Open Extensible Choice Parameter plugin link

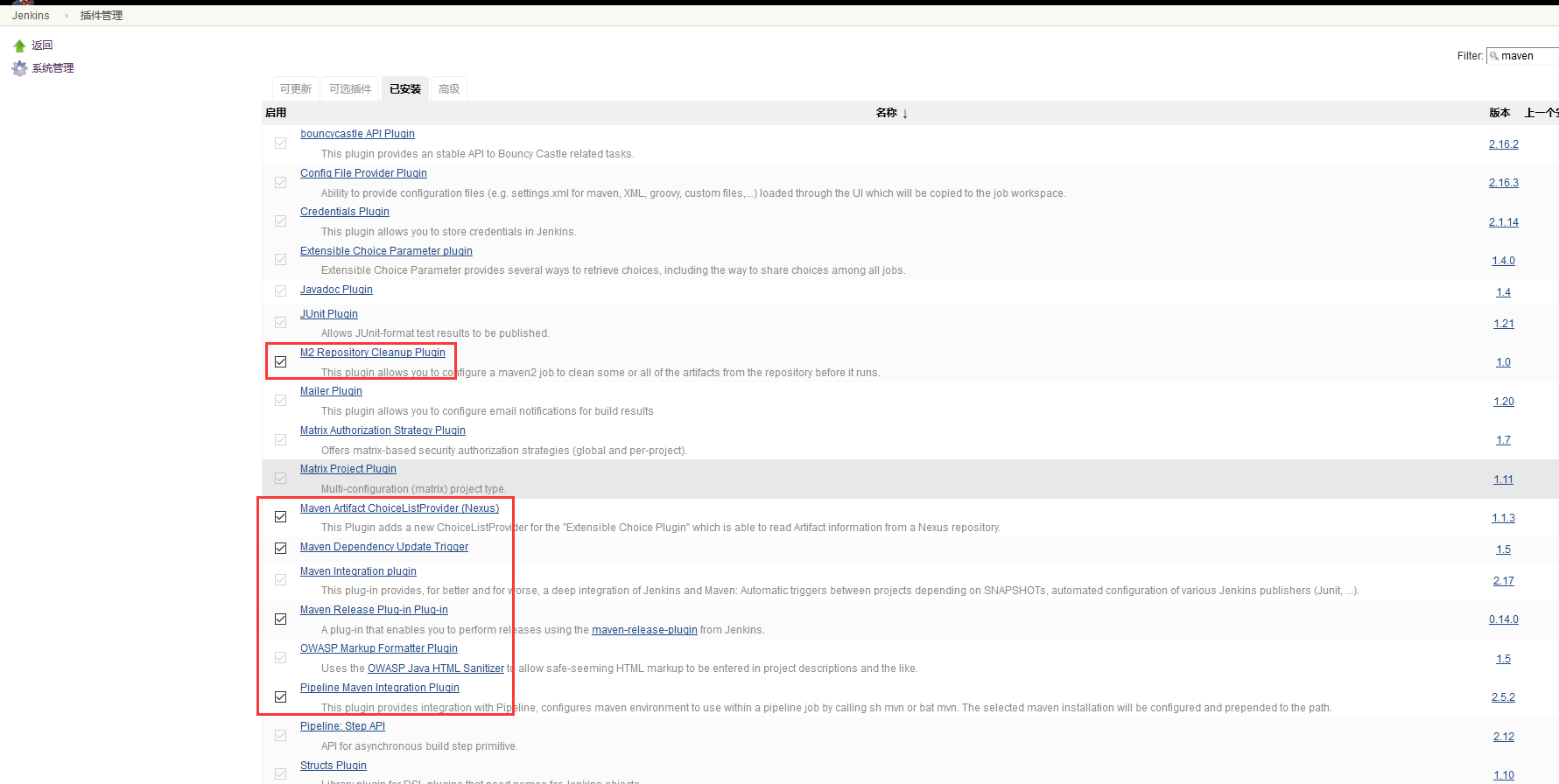click(x=386, y=251)
